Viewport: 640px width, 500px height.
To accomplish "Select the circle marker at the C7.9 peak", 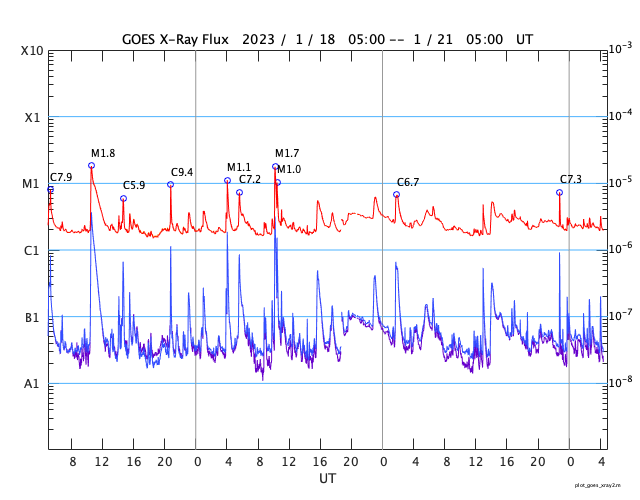I will [x=50, y=190].
